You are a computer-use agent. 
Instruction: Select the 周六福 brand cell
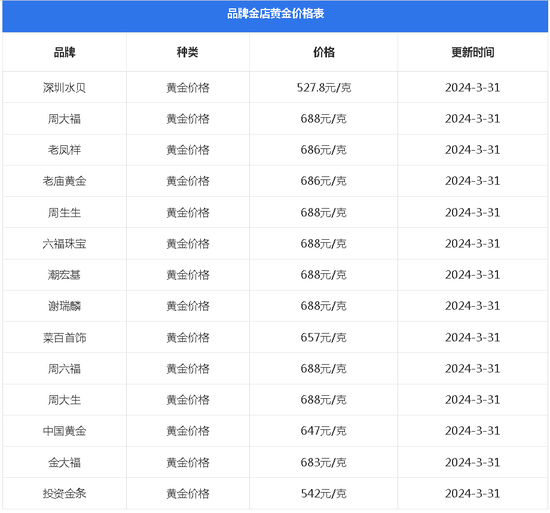[65, 369]
